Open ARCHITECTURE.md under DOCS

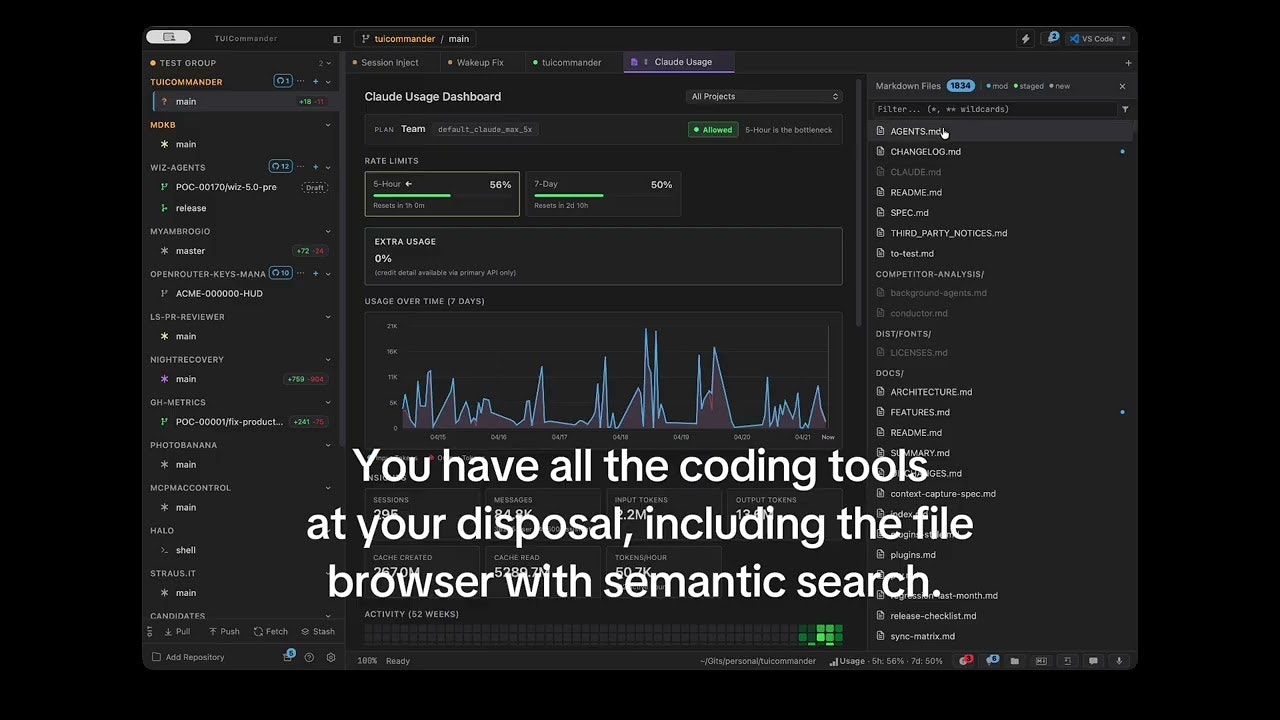[x=1000, y=392]
